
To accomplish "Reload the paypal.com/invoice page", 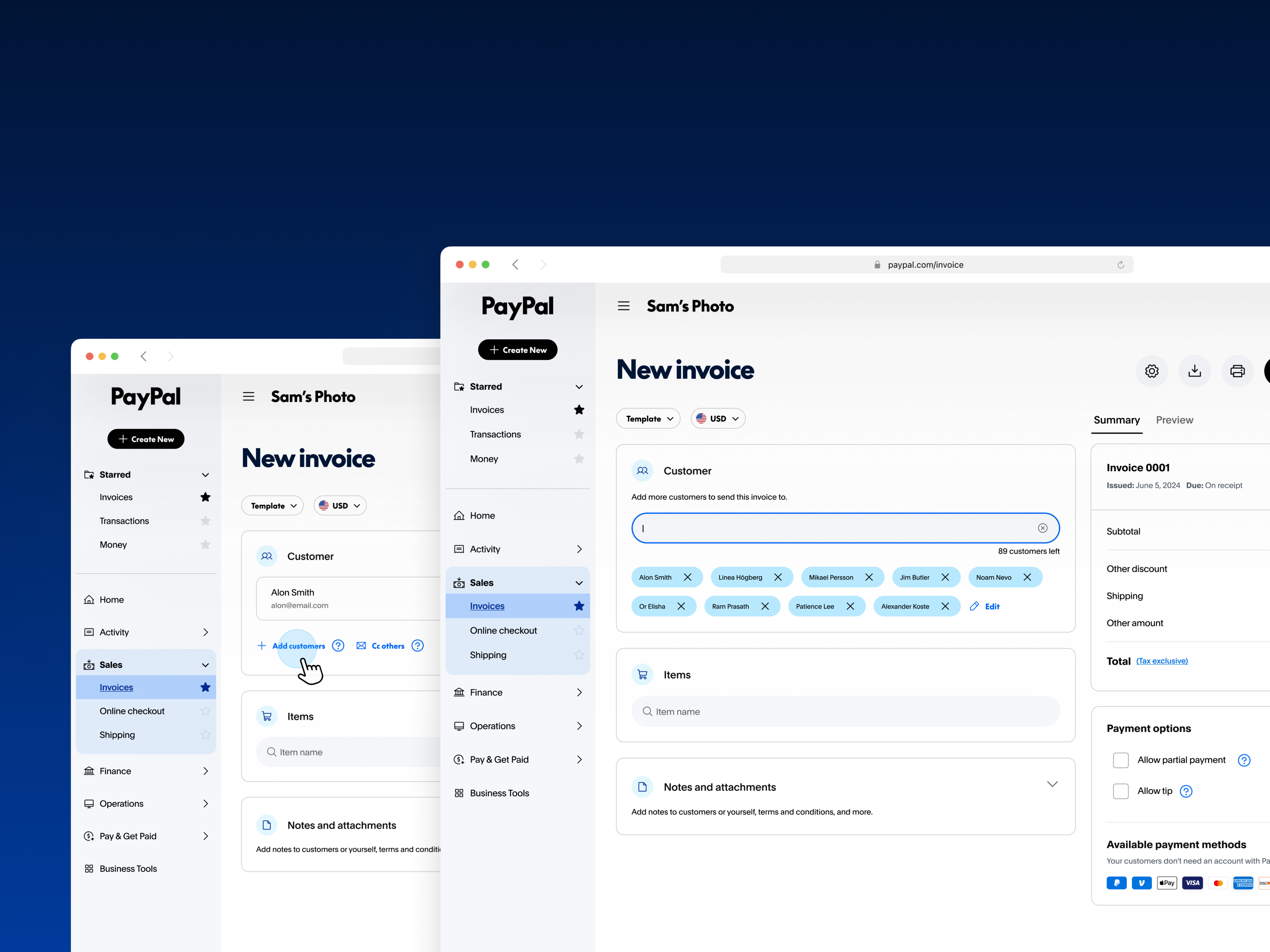I will point(1120,265).
